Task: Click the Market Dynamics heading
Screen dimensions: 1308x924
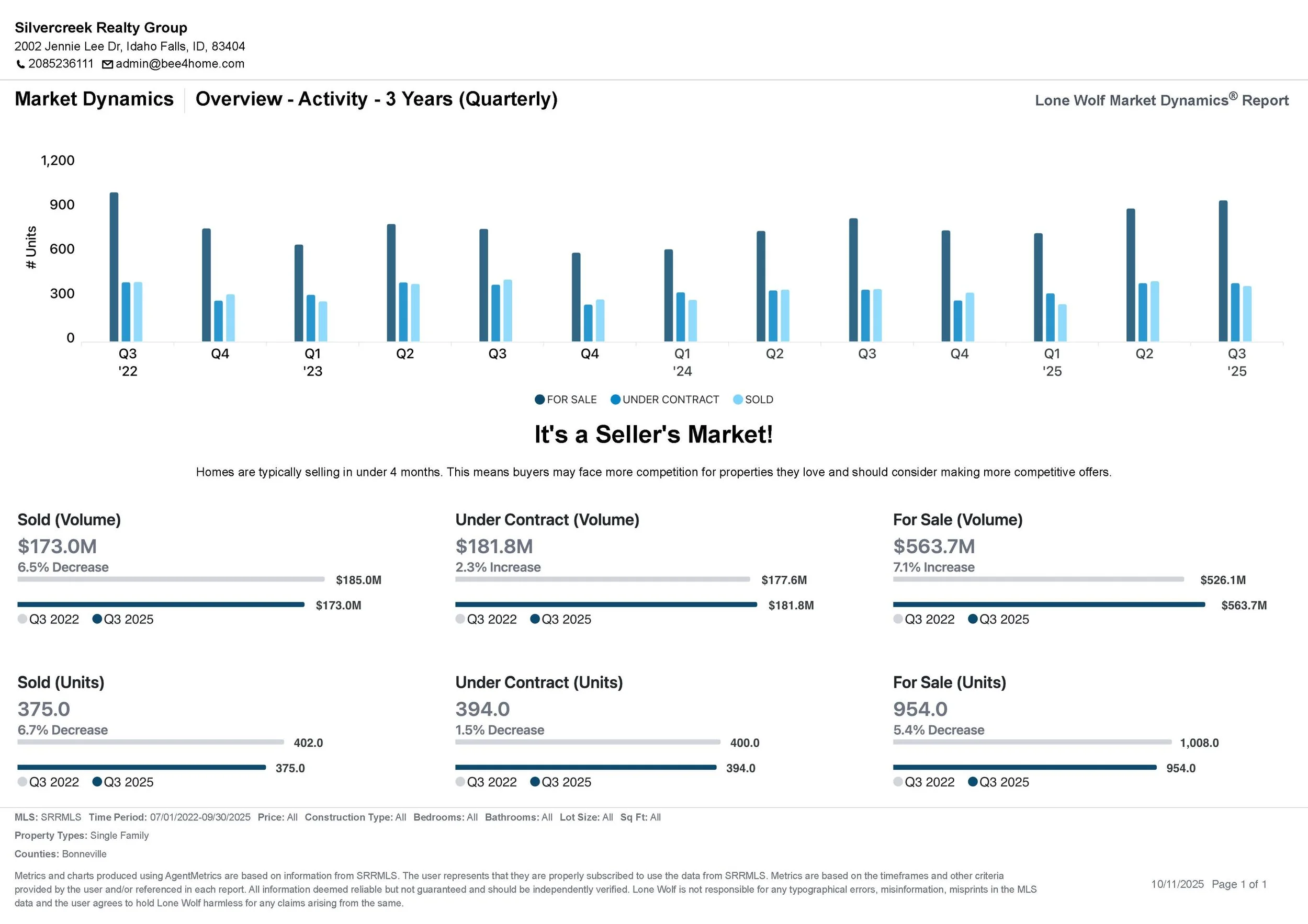Action: [x=94, y=99]
